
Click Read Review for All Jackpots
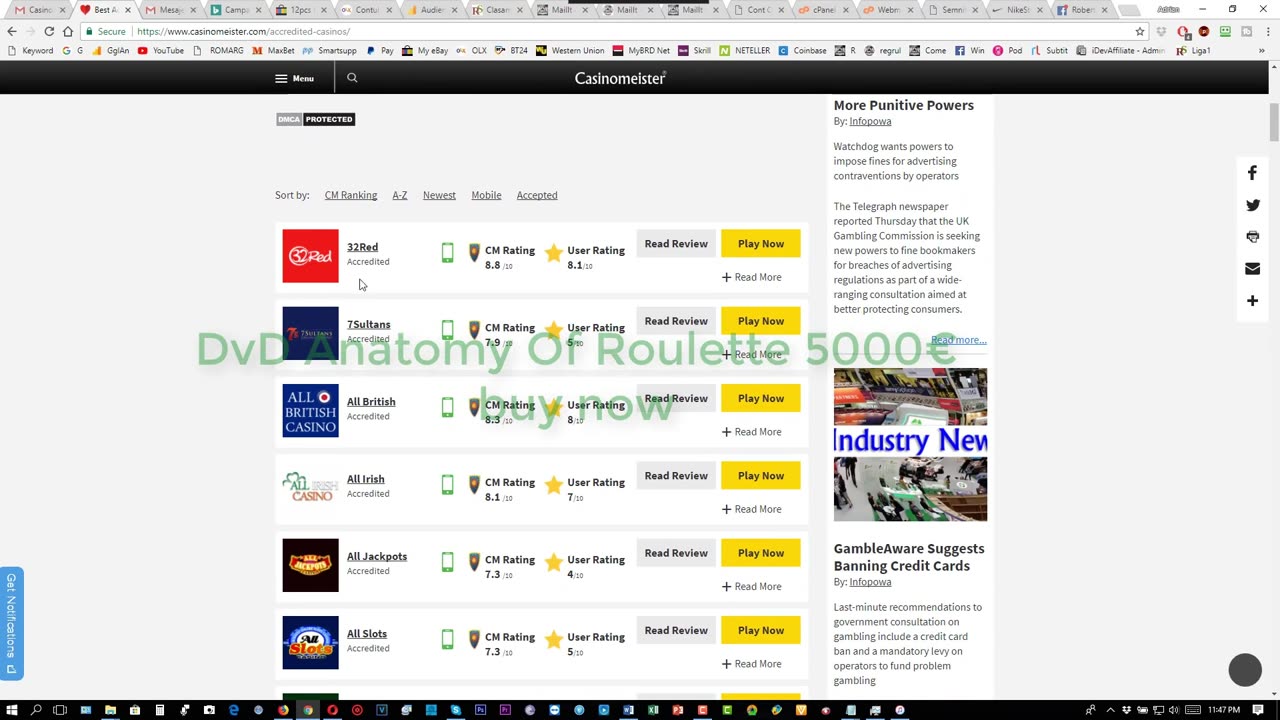(676, 553)
